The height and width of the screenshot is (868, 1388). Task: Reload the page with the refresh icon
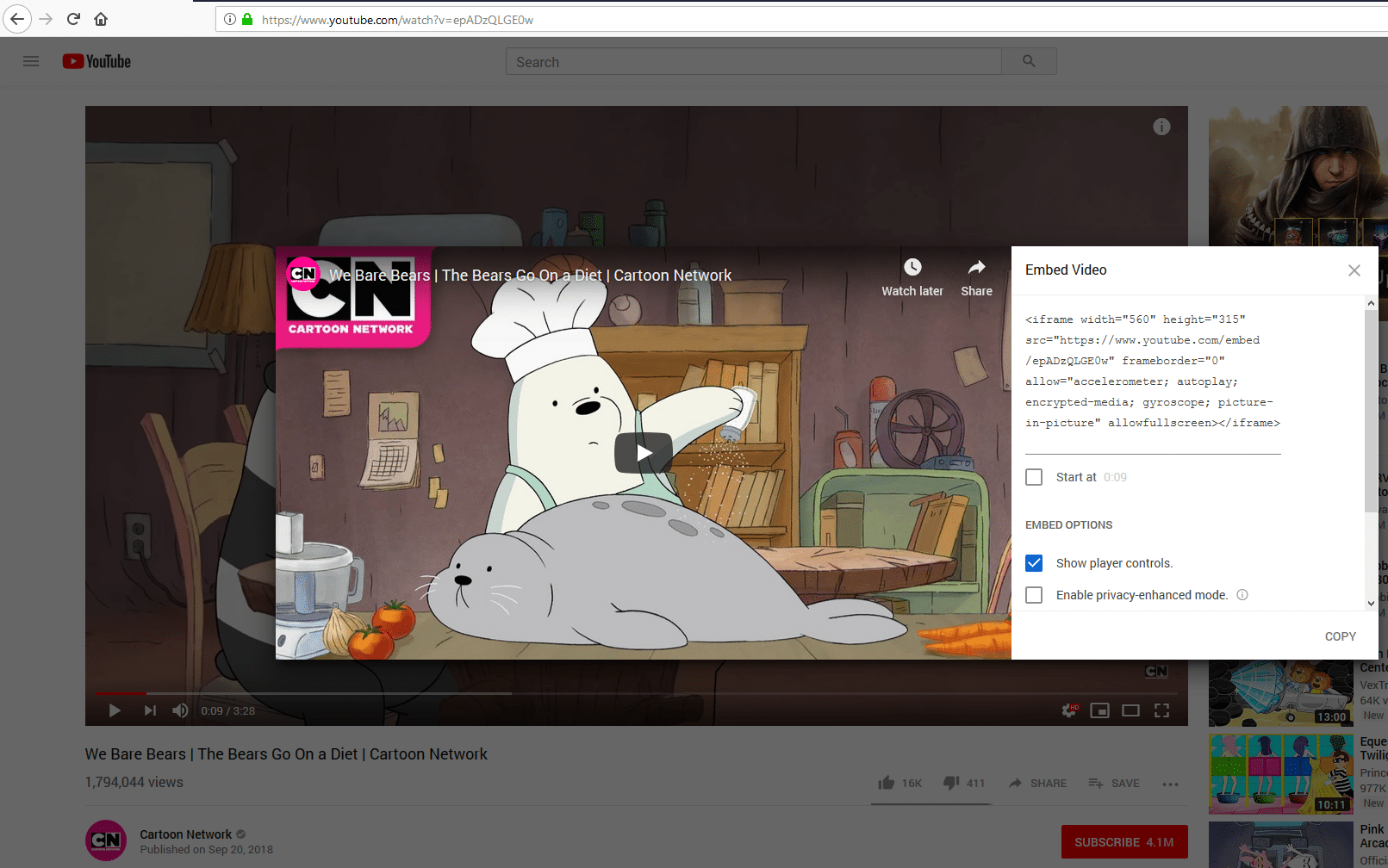(x=73, y=18)
